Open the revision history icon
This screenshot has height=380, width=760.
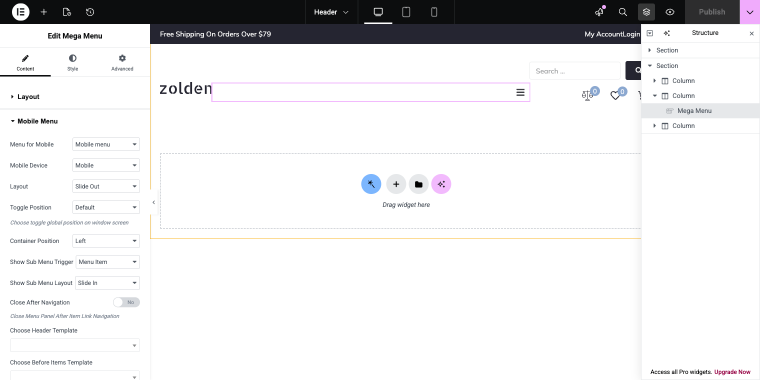click(x=90, y=12)
